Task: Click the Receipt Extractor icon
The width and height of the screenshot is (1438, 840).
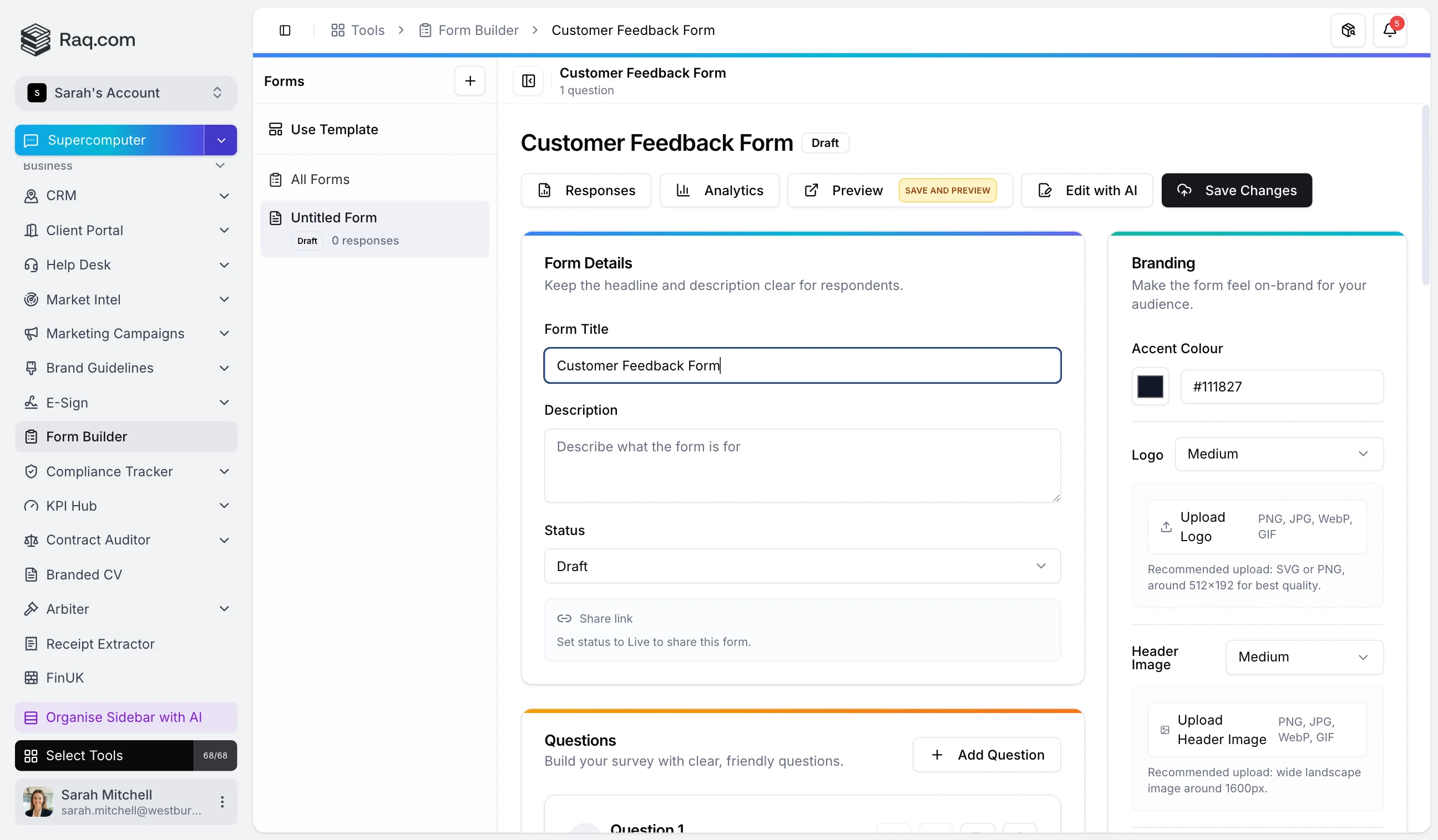Action: 31,644
